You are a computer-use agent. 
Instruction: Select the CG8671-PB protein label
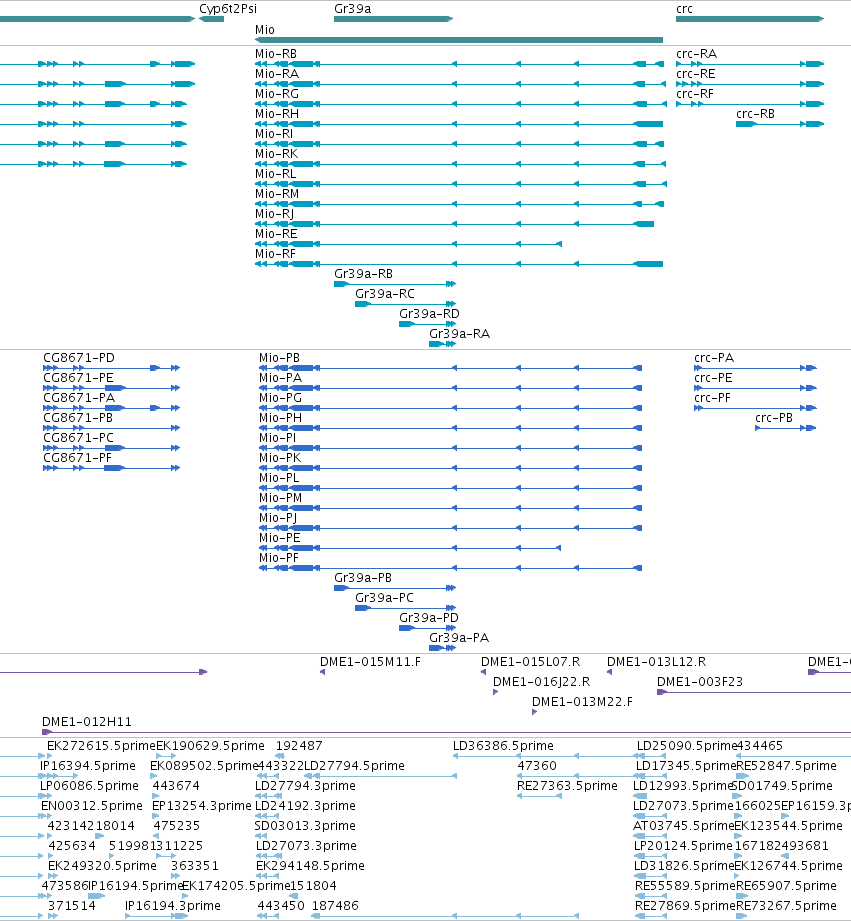pyautogui.click(x=78, y=418)
